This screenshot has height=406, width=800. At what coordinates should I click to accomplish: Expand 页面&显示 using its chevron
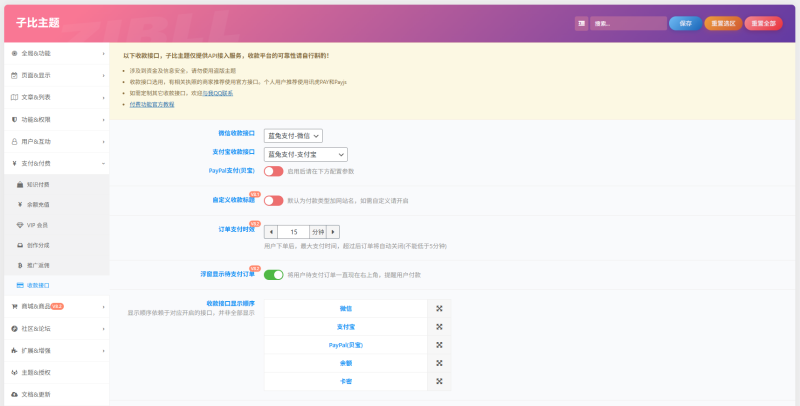coord(103,75)
